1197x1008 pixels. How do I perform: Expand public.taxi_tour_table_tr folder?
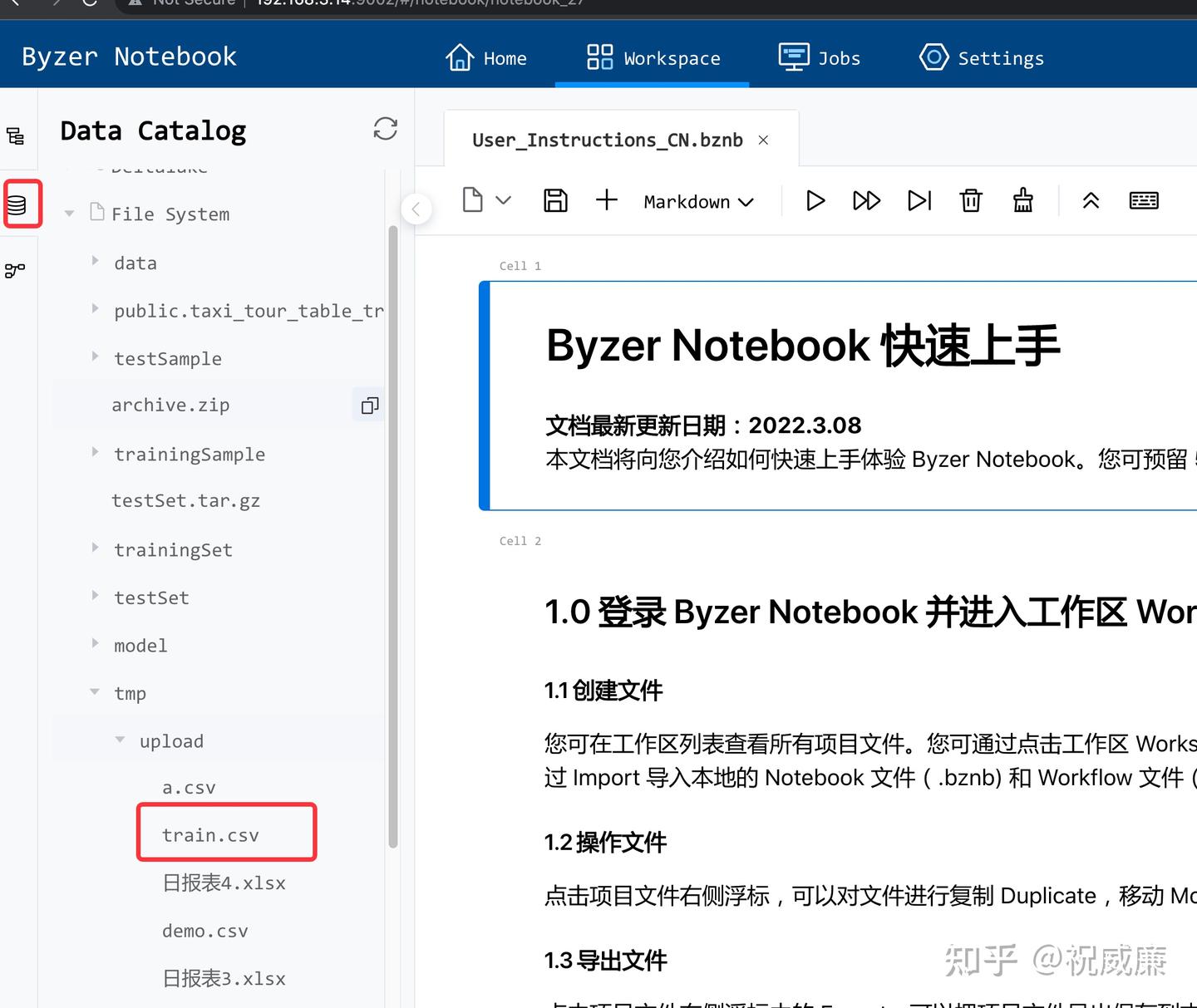pos(95,308)
